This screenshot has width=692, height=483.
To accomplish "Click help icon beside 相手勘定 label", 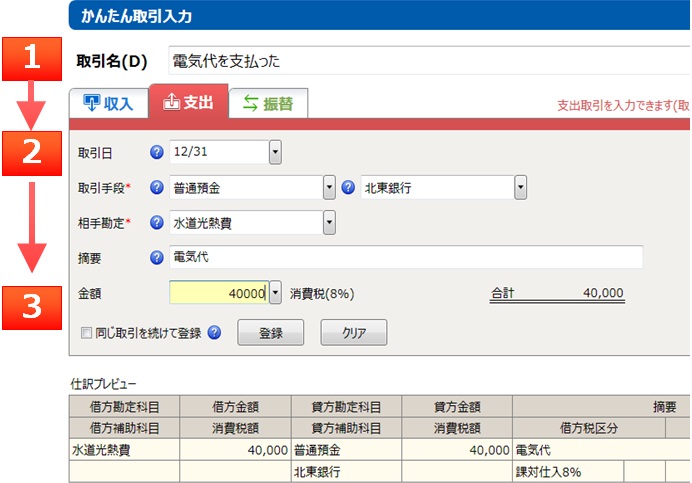I will (156, 222).
